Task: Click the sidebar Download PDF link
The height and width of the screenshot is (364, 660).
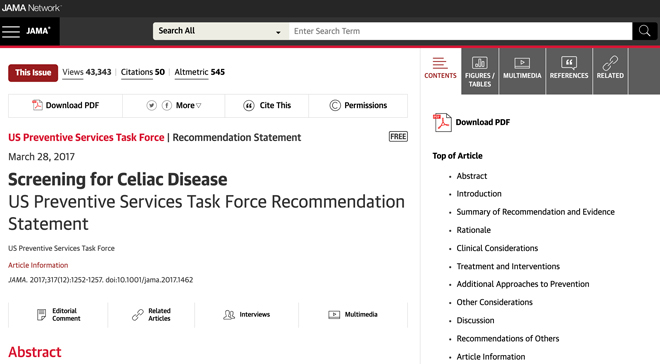Action: point(483,122)
